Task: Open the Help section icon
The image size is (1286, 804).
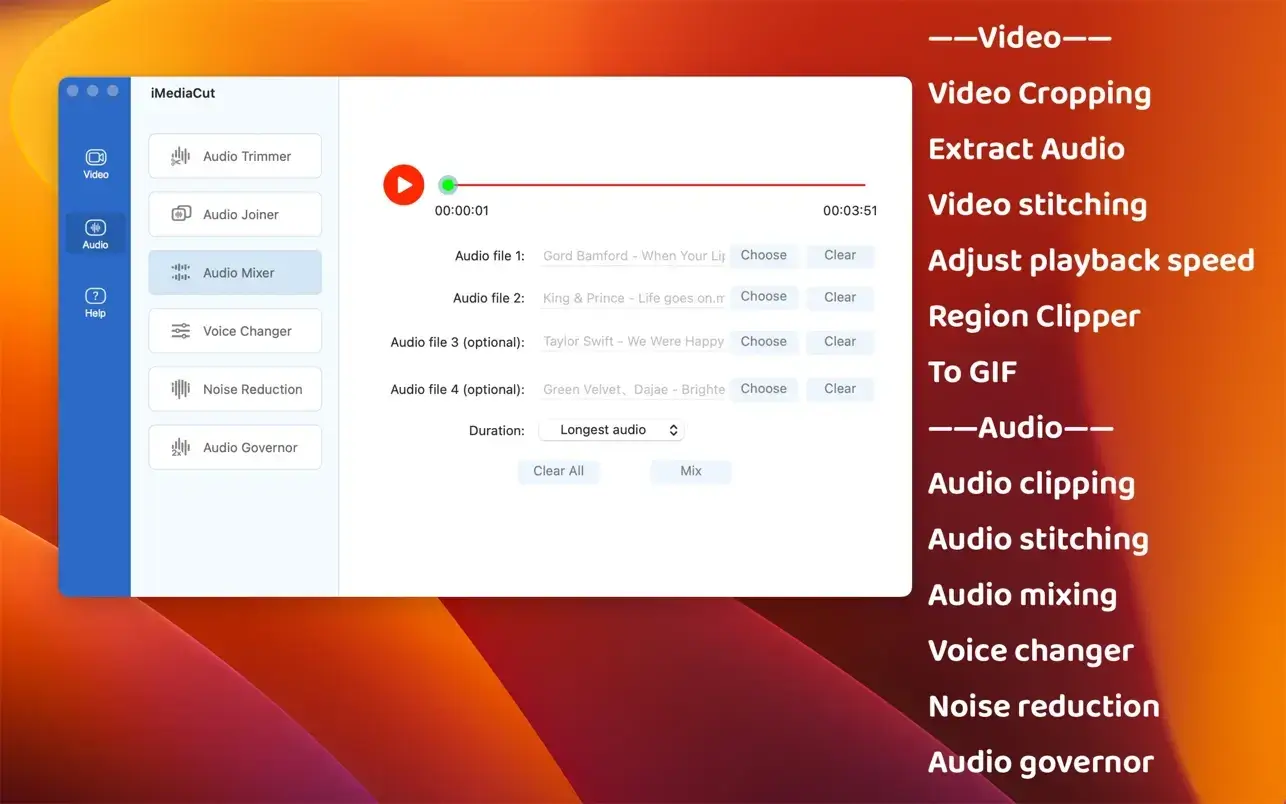Action: tap(95, 302)
